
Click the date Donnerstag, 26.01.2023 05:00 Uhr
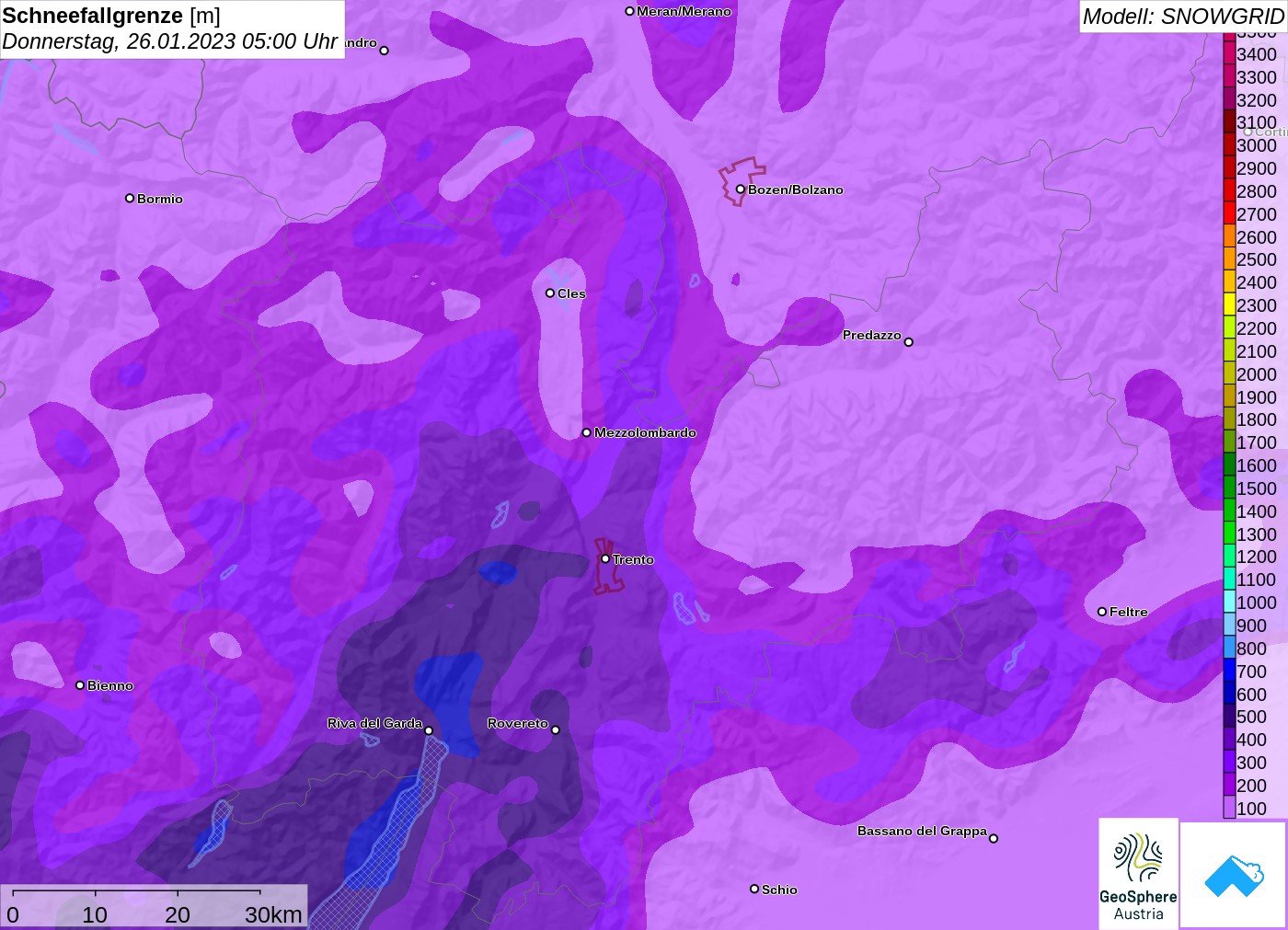[x=170, y=41]
